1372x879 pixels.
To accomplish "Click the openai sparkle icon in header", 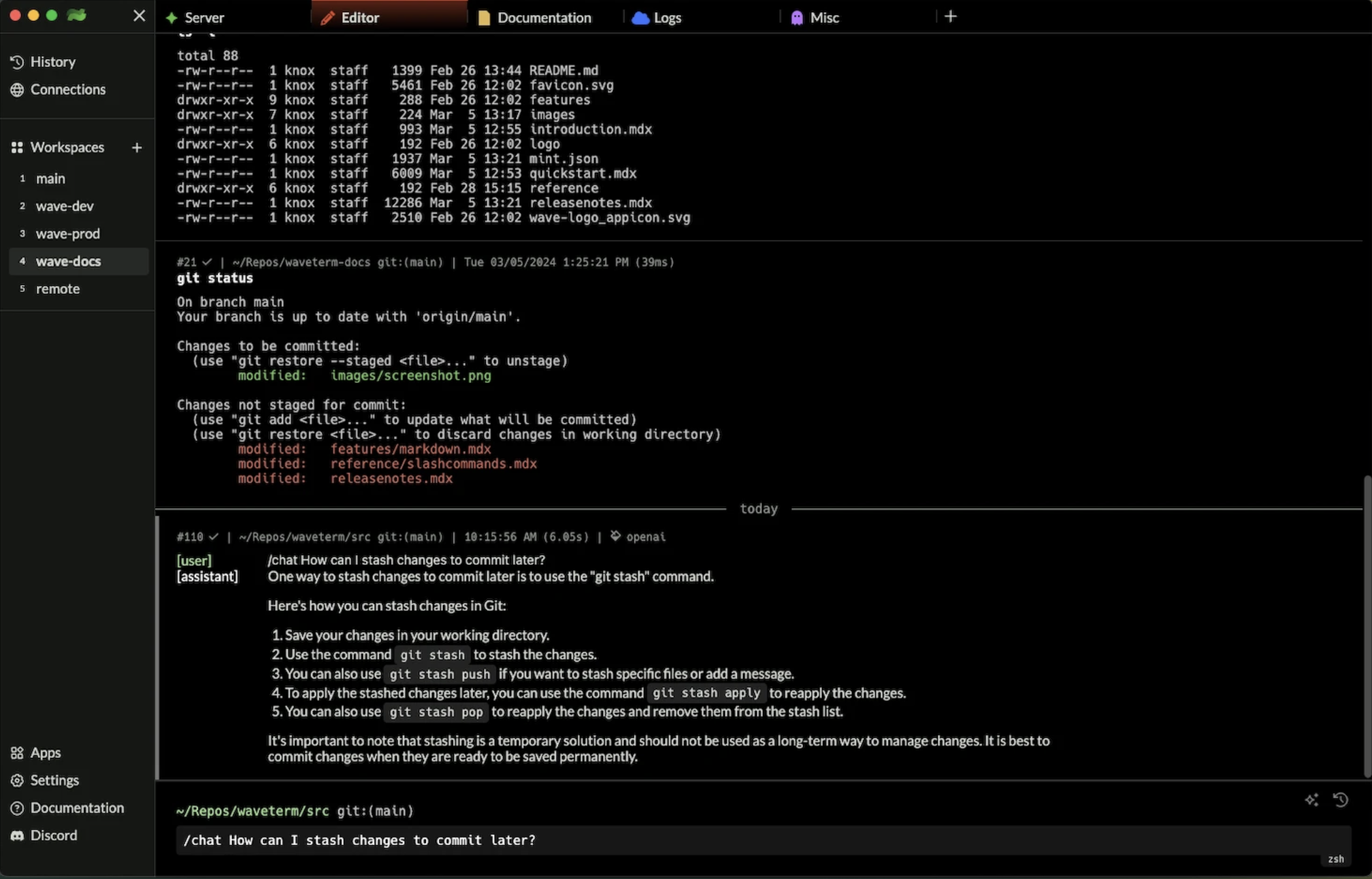I will (x=615, y=536).
